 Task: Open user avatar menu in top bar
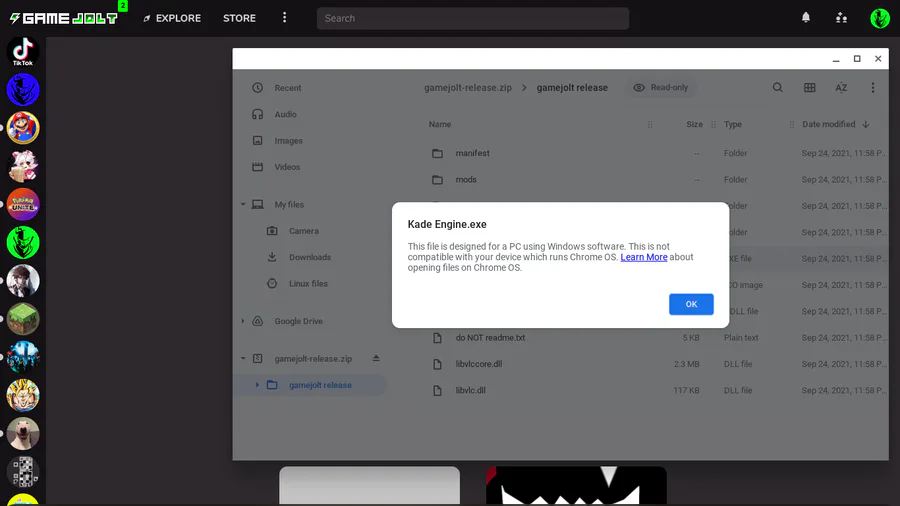pyautogui.click(x=879, y=18)
